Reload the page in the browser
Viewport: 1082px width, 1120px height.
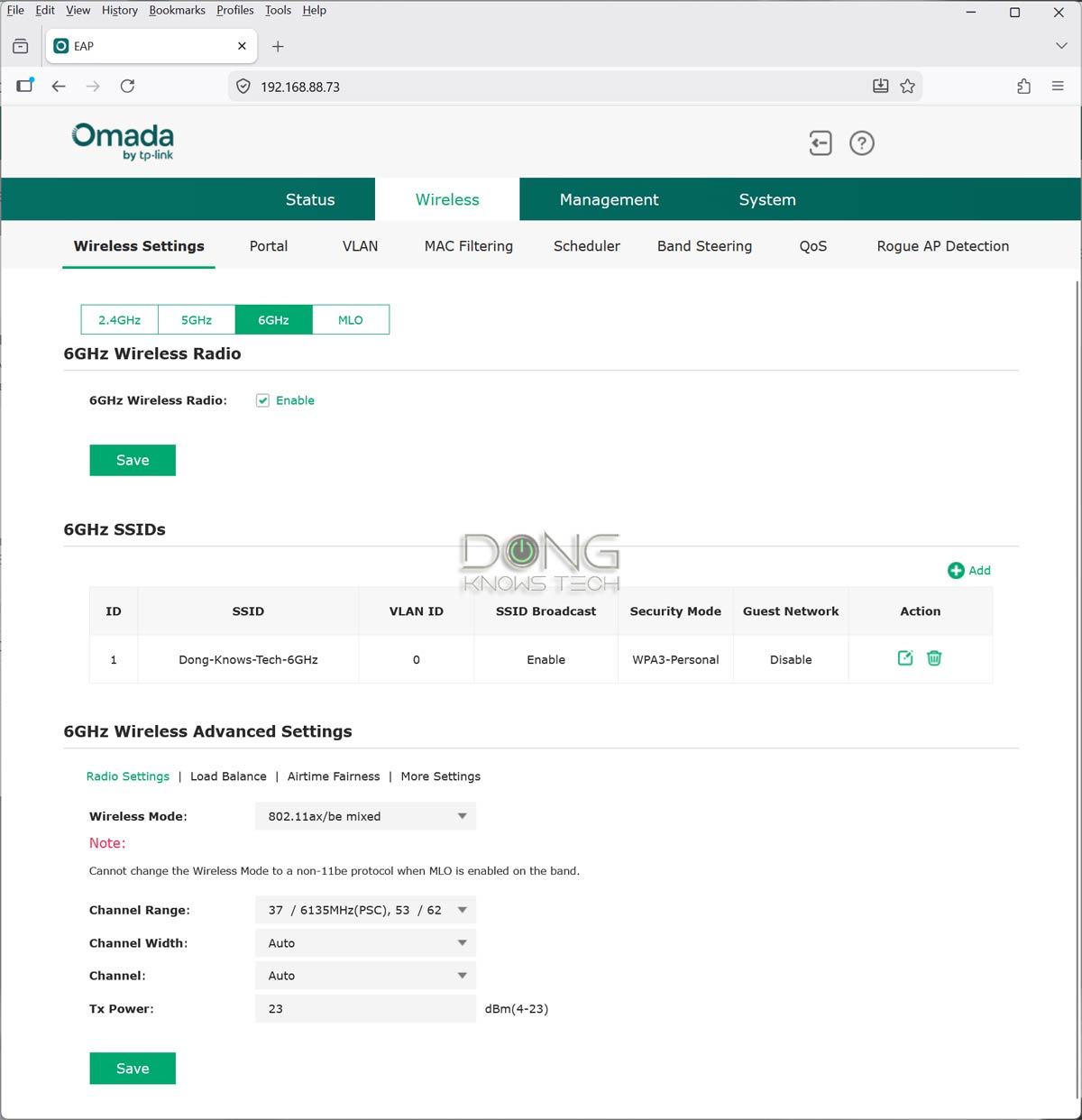(127, 86)
